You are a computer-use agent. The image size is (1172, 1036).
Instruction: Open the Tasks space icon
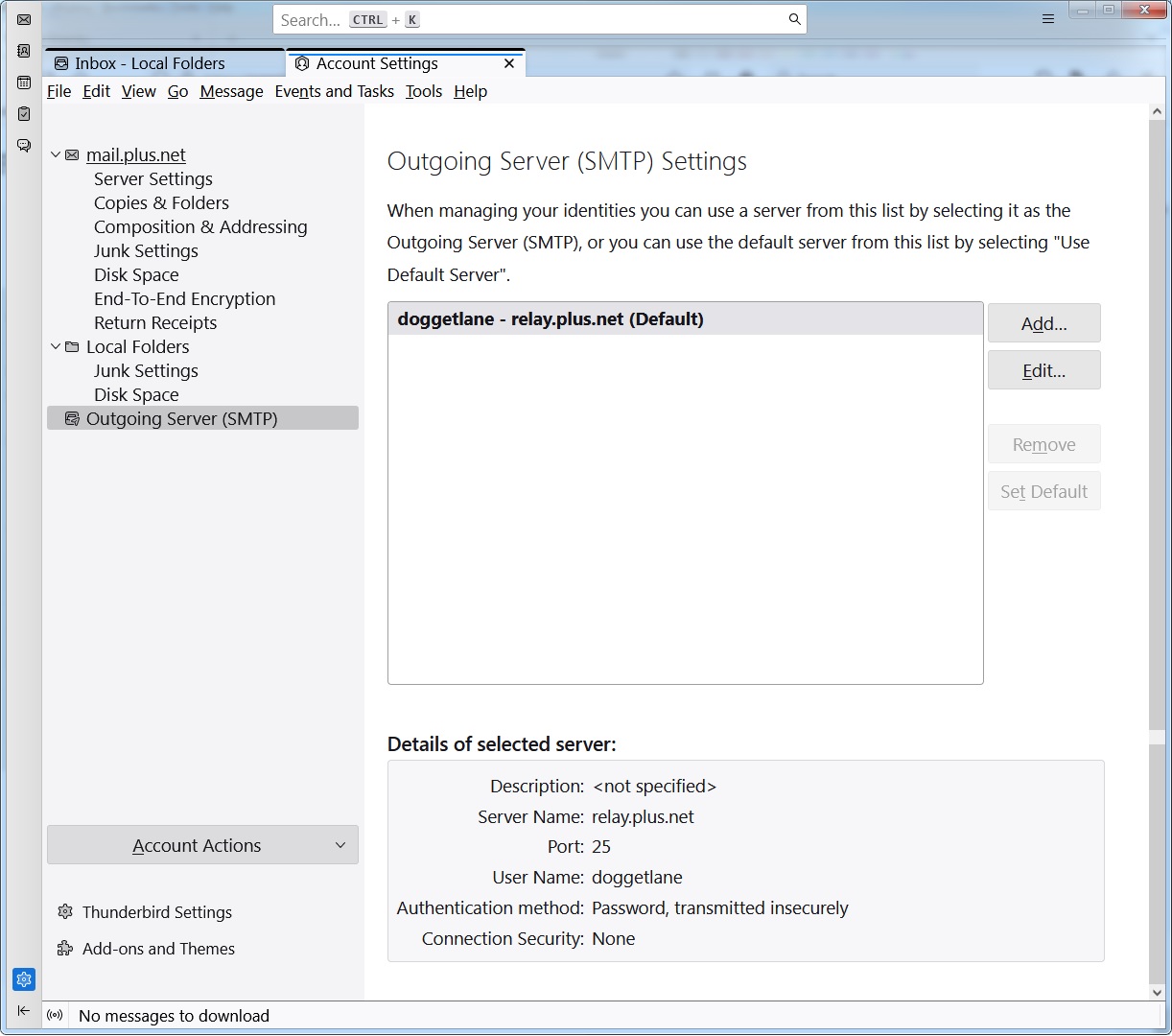coord(24,114)
